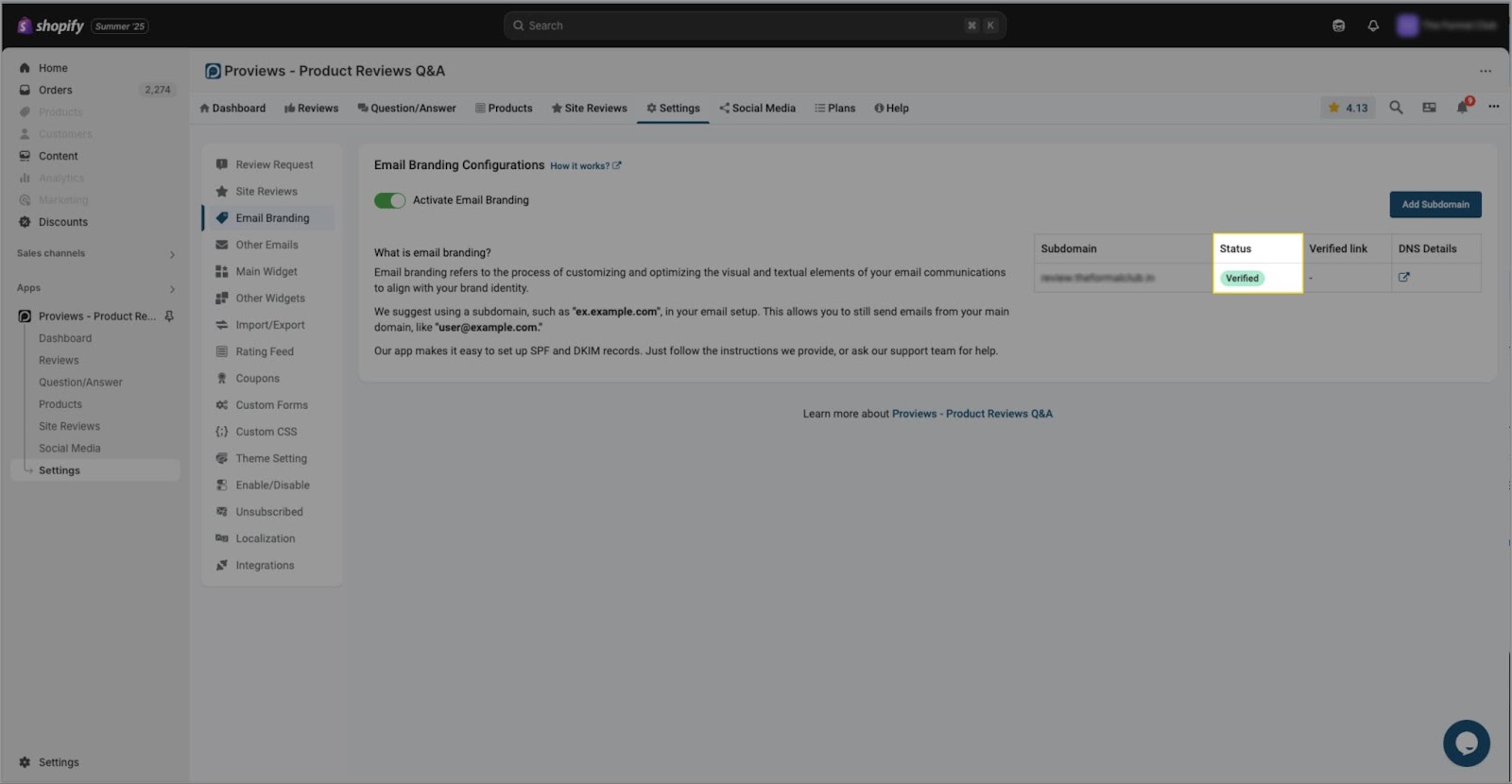Viewport: 1512px width, 784px height.
Task: Click Subdomain column header
Action: coord(1069,249)
